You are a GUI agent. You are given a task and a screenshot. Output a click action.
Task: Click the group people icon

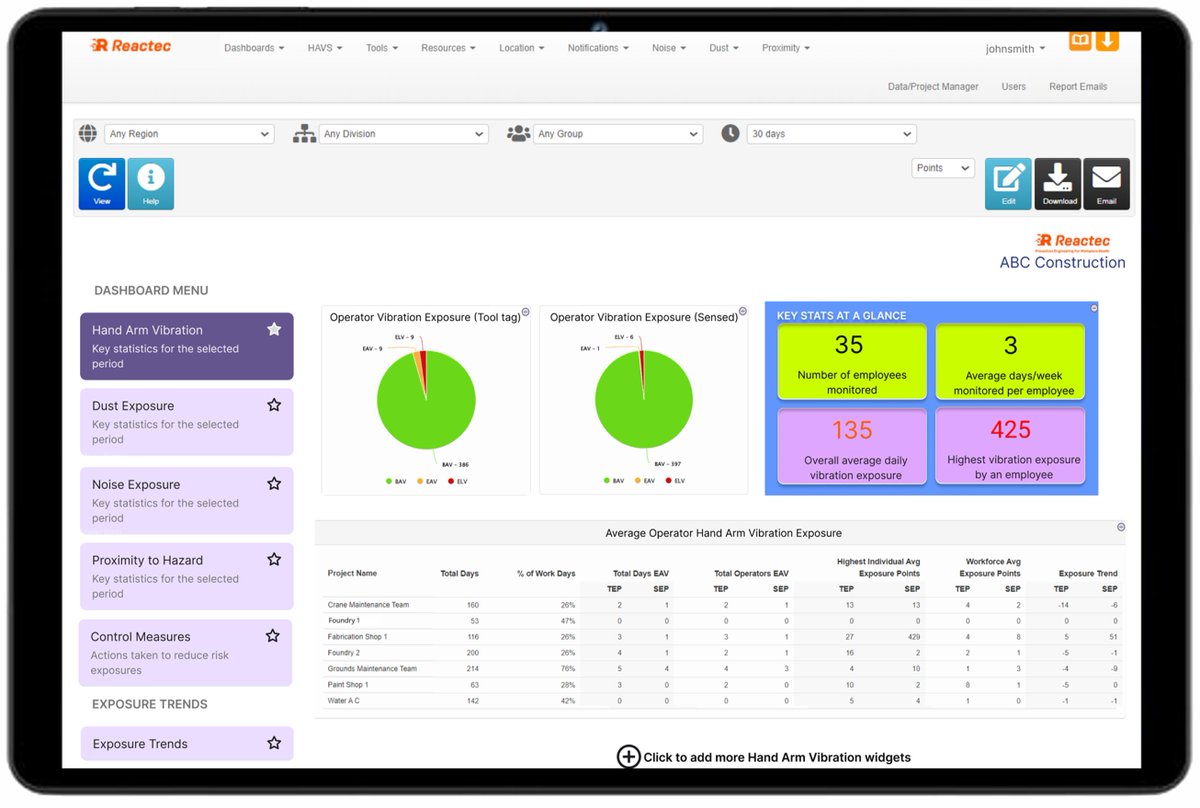(x=518, y=133)
